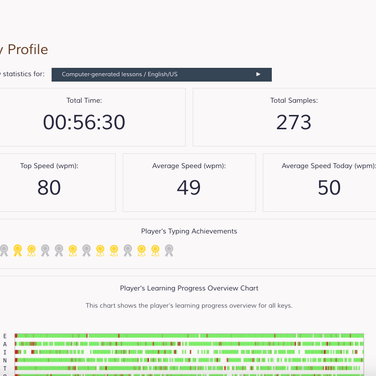Select the average speed value 49
The height and width of the screenshot is (376, 376).
tap(189, 187)
